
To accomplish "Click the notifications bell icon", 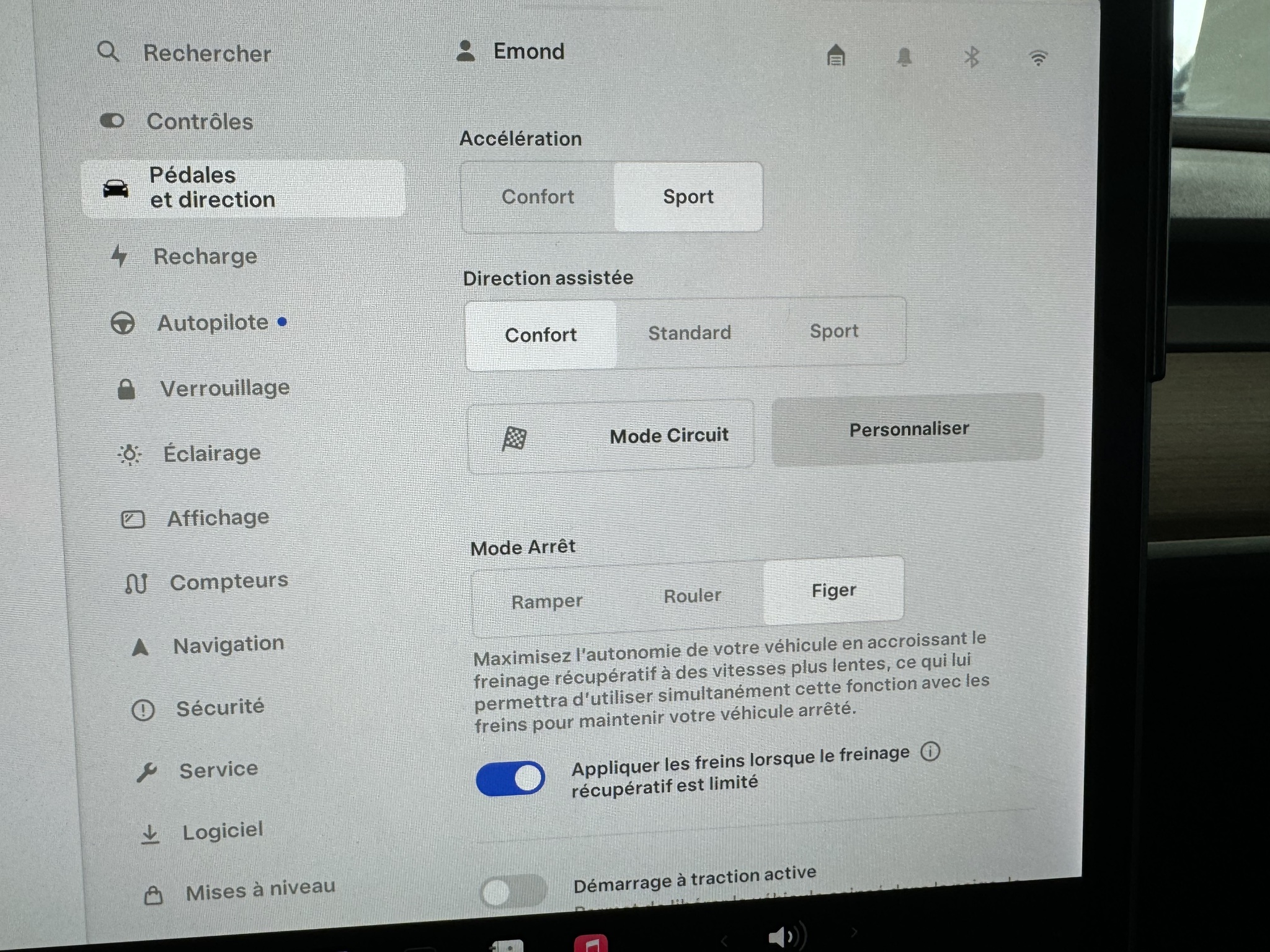I will click(x=904, y=57).
